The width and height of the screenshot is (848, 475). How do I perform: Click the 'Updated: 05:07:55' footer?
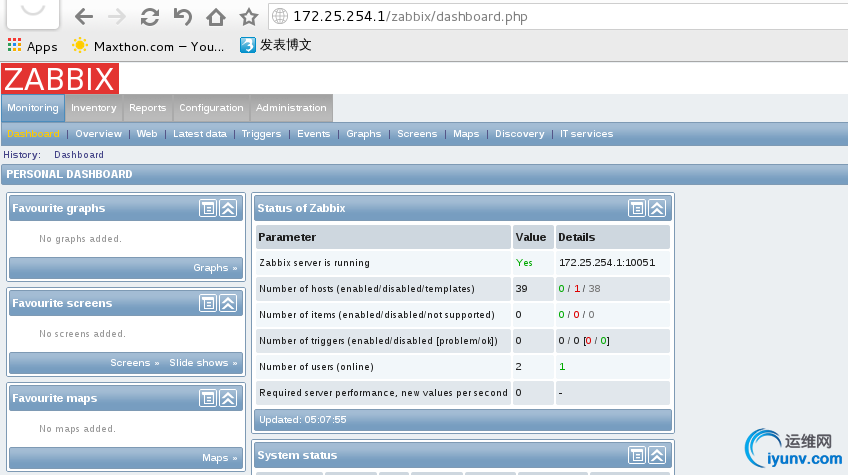click(x=462, y=420)
